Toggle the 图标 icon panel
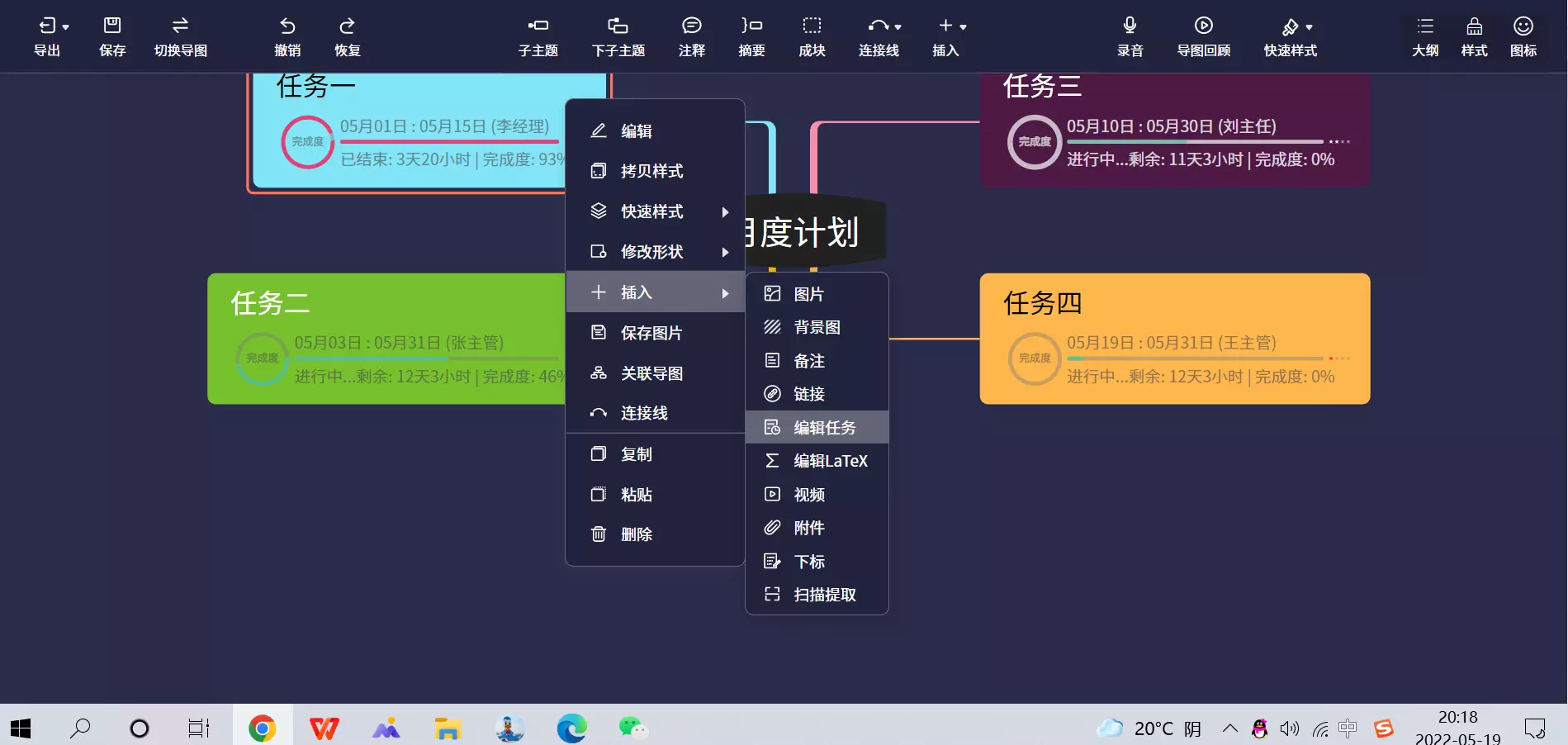Image resolution: width=1568 pixels, height=745 pixels. point(1523,36)
